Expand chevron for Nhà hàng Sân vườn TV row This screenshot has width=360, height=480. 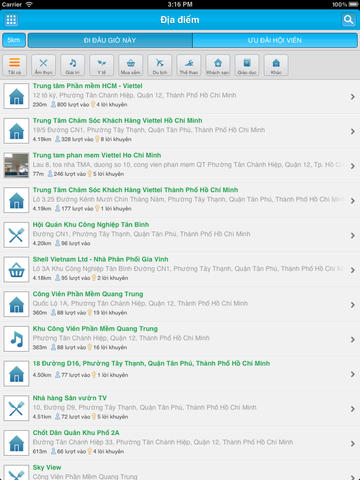coord(352,409)
